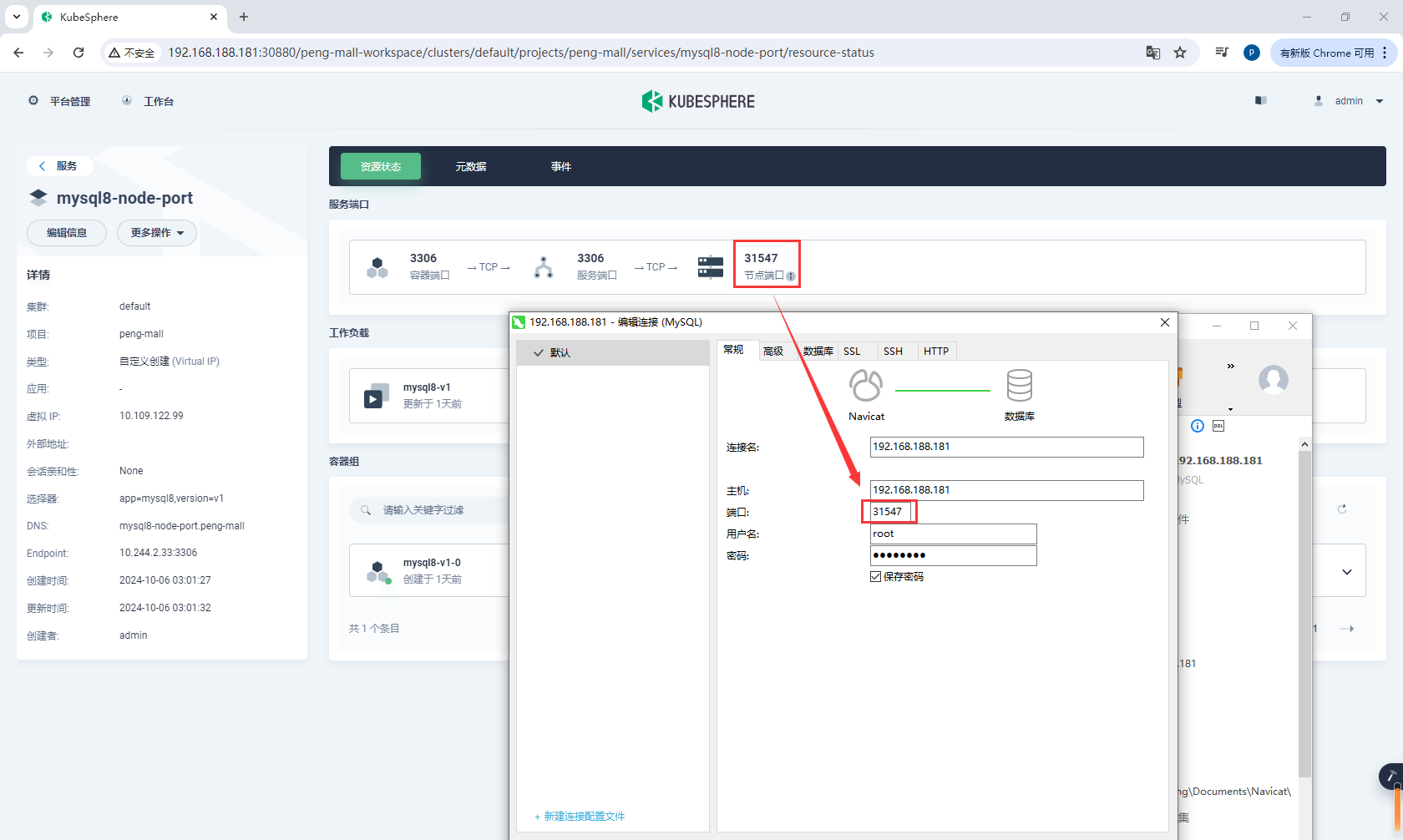Click the Navicat scrollbar up arrow
The height and width of the screenshot is (840, 1403).
tap(1305, 444)
